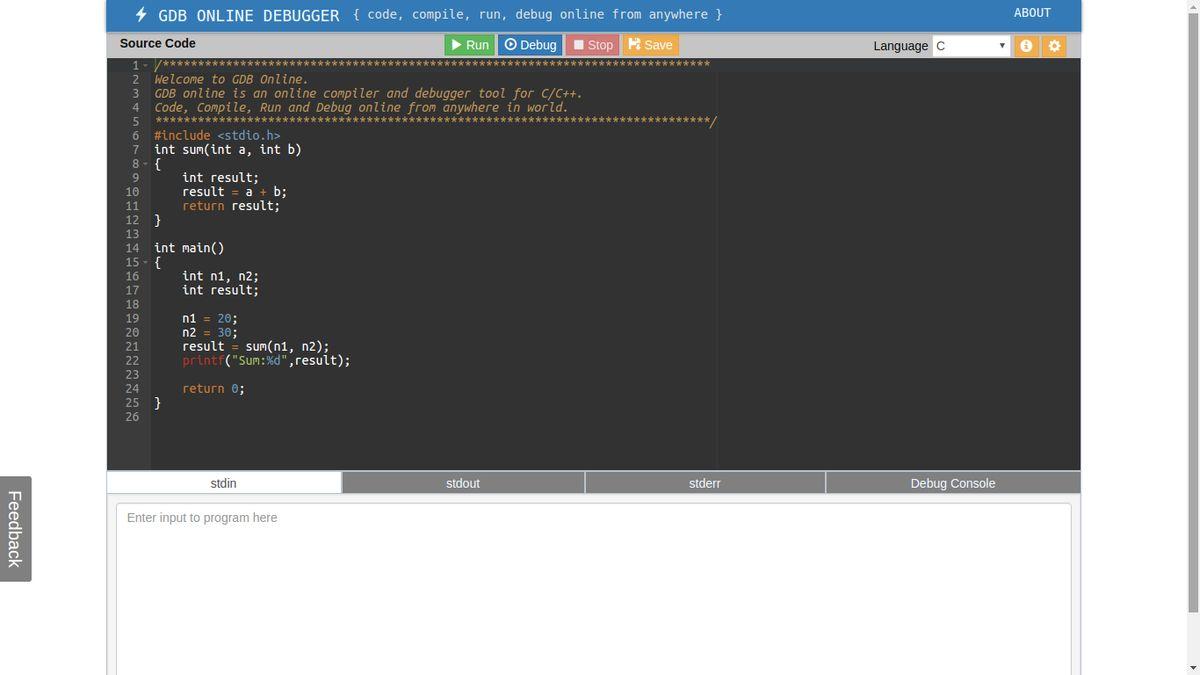Switch to the Debug Console tab
The height and width of the screenshot is (675, 1200).
[x=953, y=483]
